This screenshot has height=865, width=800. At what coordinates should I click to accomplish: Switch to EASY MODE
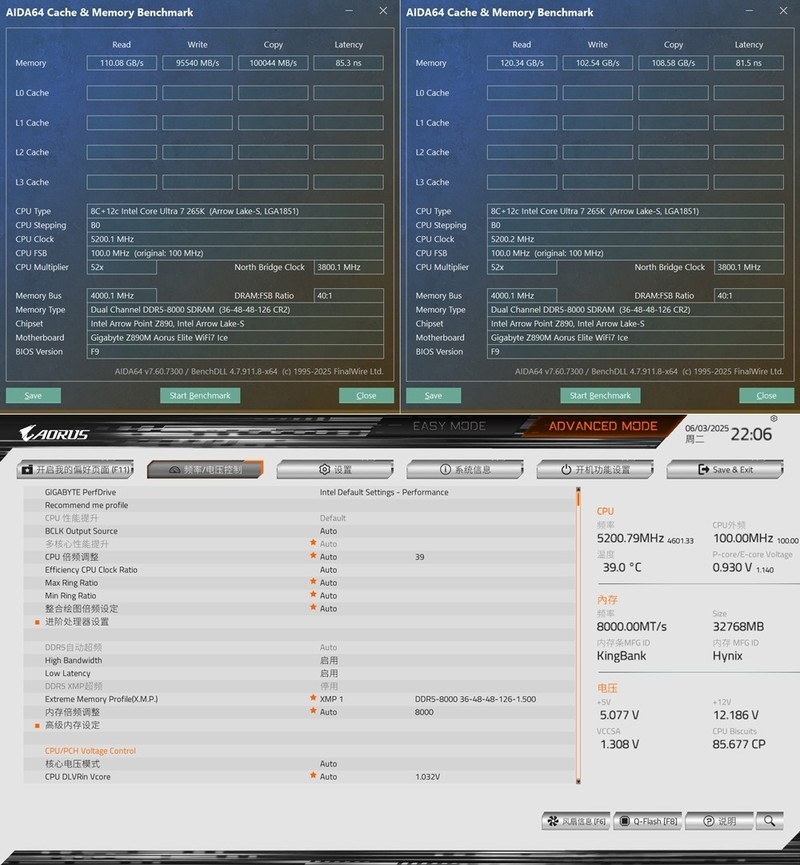point(449,426)
